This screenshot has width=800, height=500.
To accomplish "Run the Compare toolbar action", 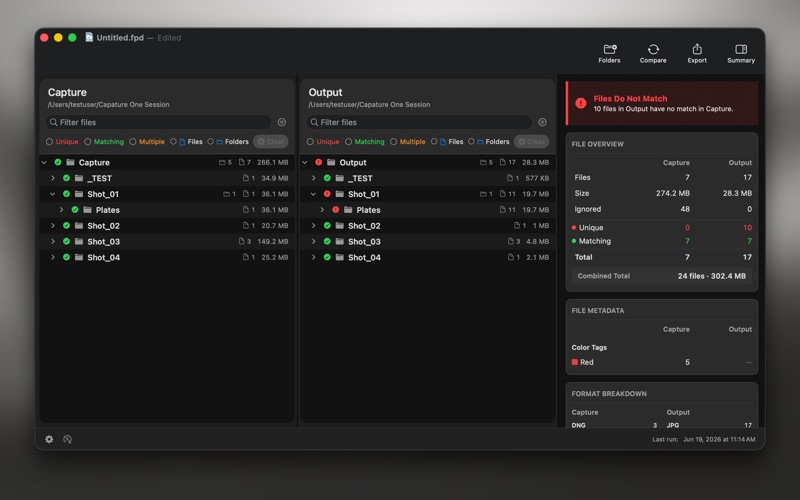I will click(653, 54).
